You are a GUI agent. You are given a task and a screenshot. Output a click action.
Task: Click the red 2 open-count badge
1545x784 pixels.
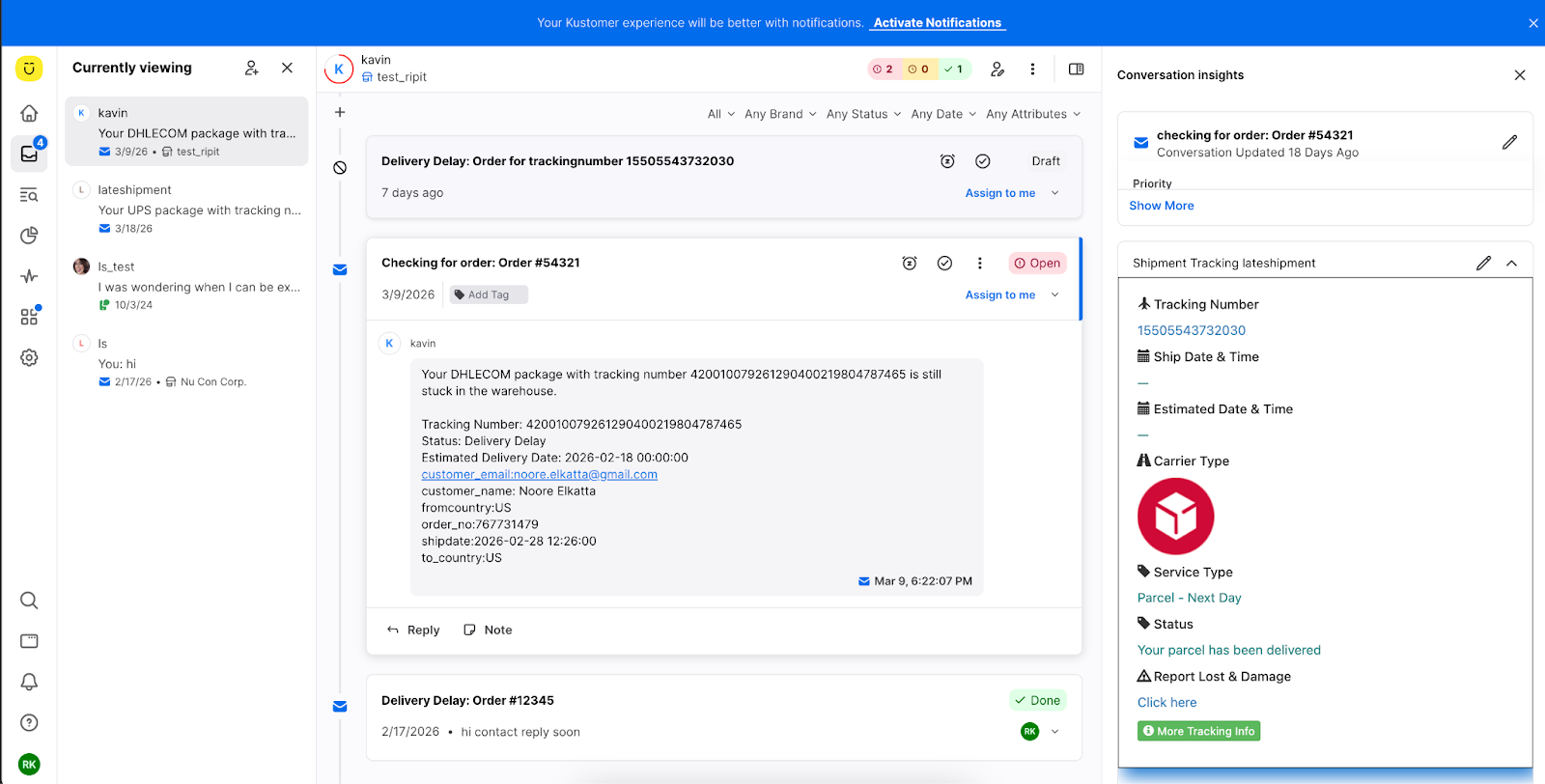coord(883,70)
